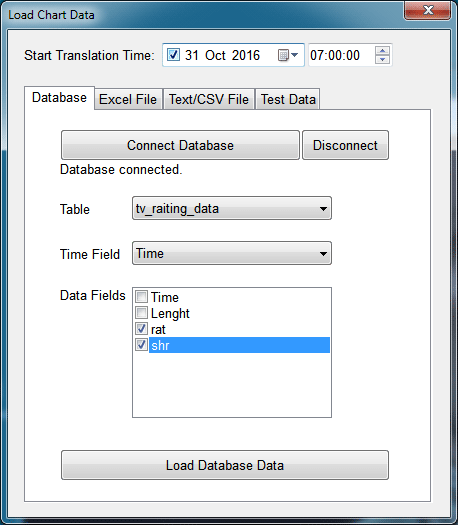Uncheck the Start Translation date checkbox

(173, 55)
